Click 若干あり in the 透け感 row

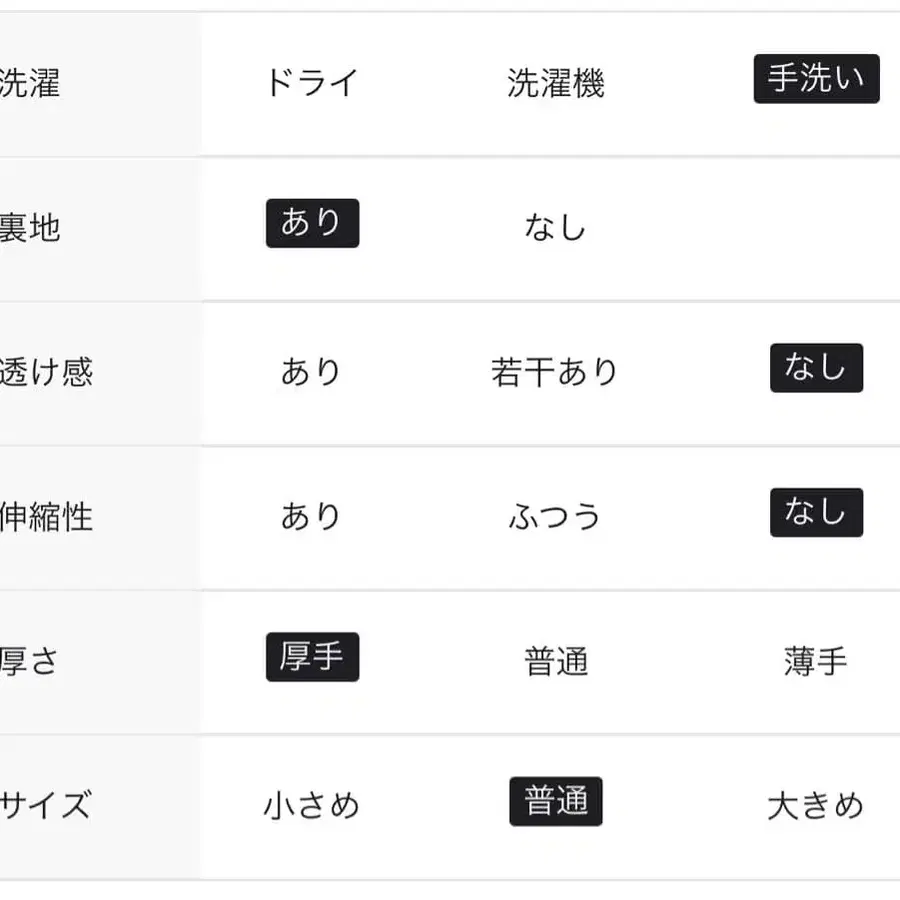(557, 372)
